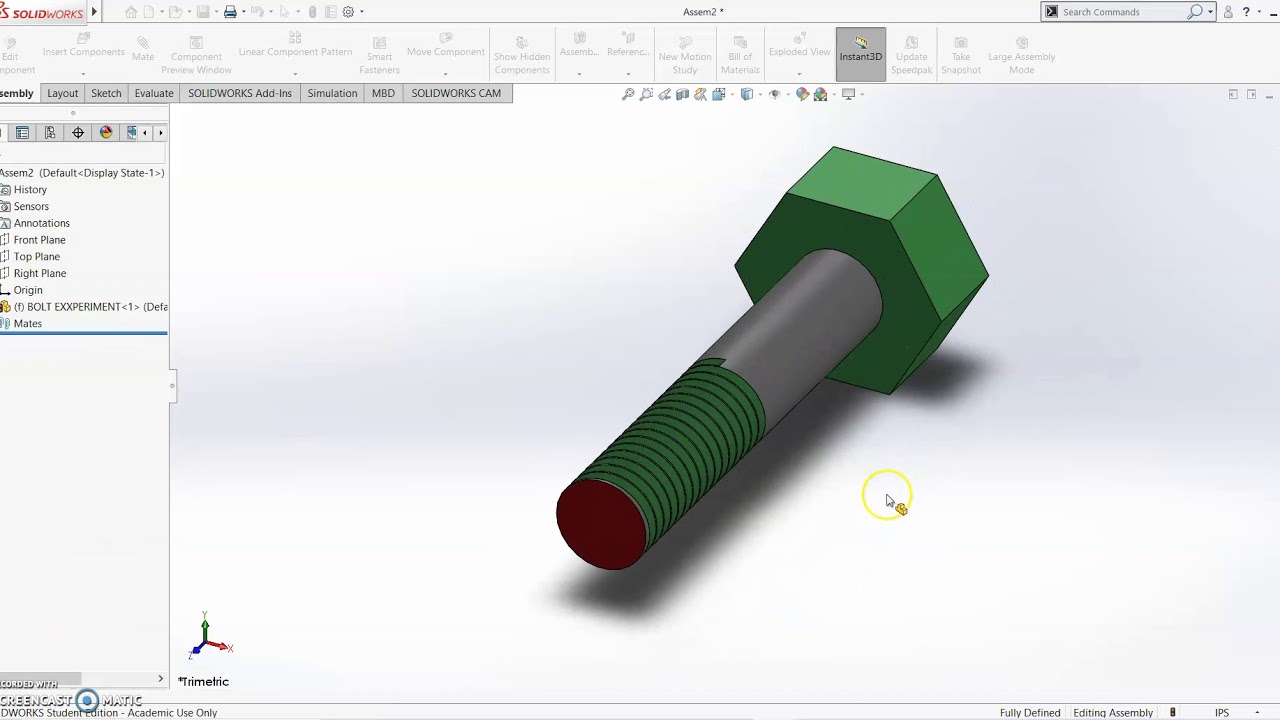Screen dimensions: 1280x720
Task: Select Sensors in the feature tree
Action: coord(31,206)
